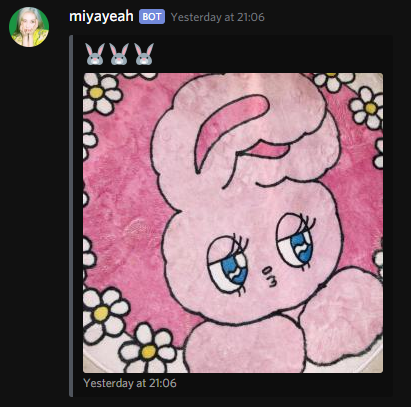The width and height of the screenshot is (411, 407).
Task: Click the last rabbit emoji
Action: 144,54
